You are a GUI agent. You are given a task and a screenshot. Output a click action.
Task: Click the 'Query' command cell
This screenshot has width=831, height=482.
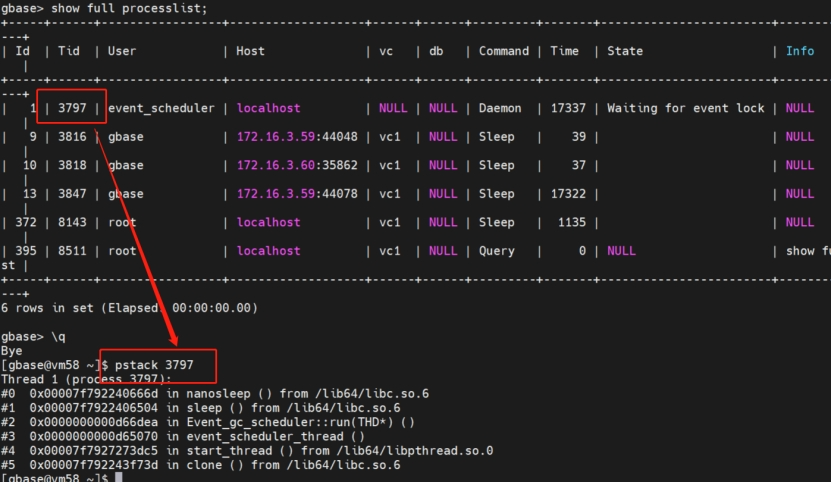point(497,251)
